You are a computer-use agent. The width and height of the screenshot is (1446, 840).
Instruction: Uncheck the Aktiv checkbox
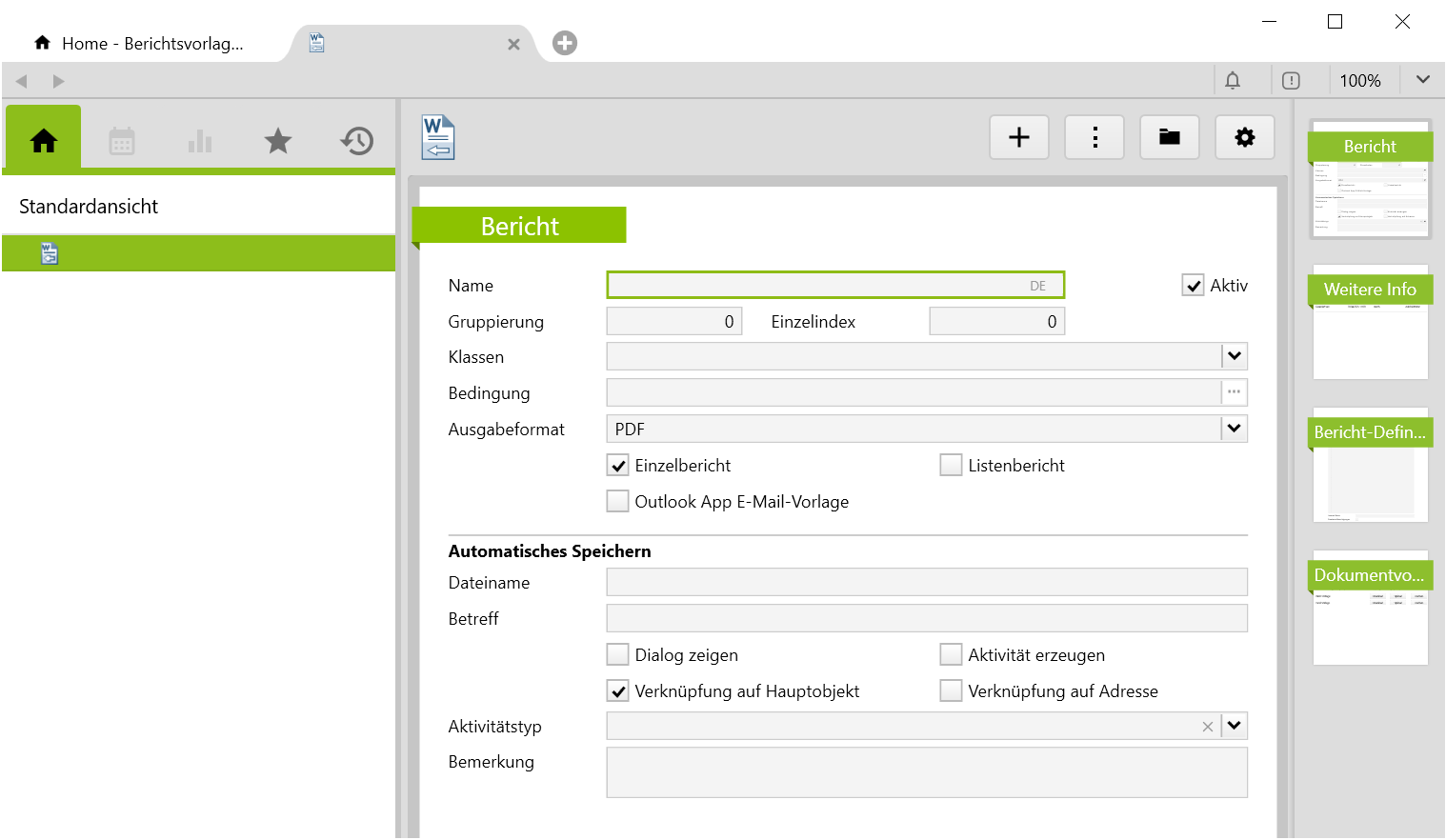1193,286
